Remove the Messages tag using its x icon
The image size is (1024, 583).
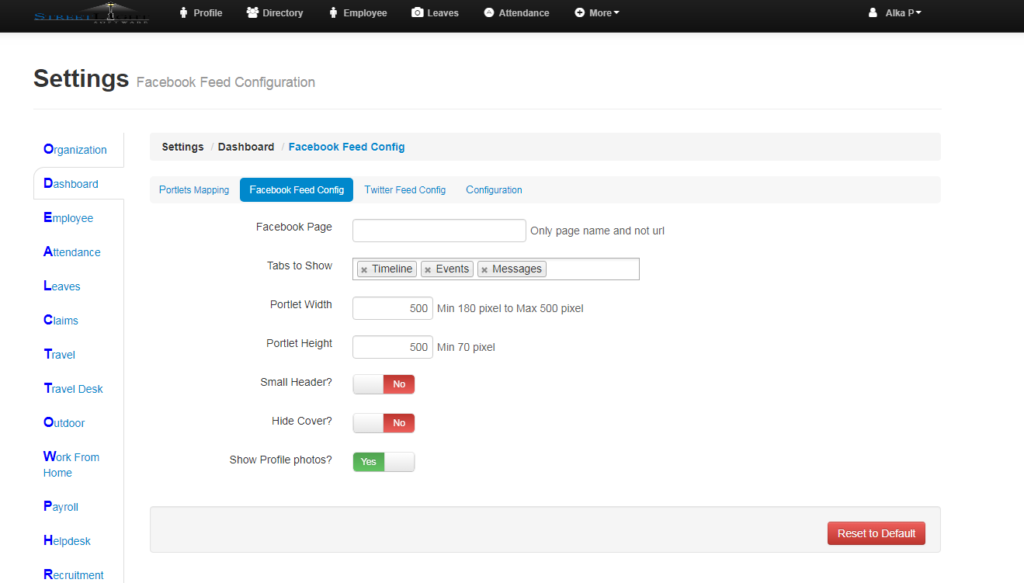tap(484, 268)
